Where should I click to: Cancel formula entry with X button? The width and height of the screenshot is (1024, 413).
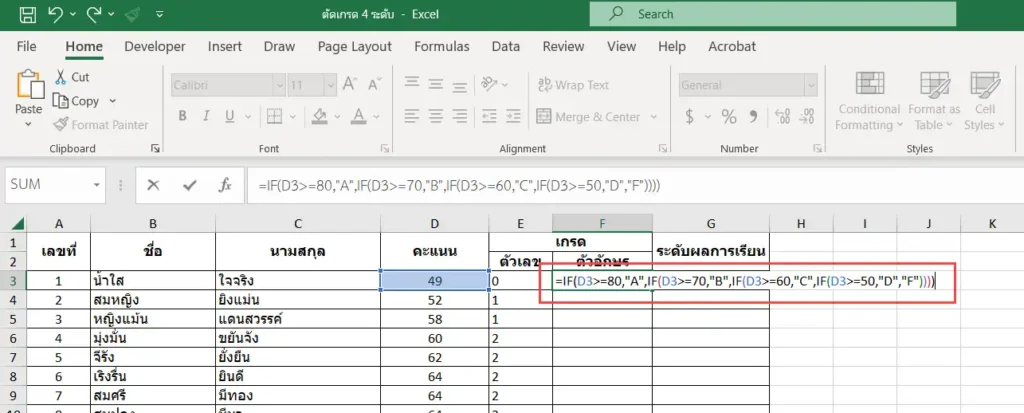click(x=153, y=186)
